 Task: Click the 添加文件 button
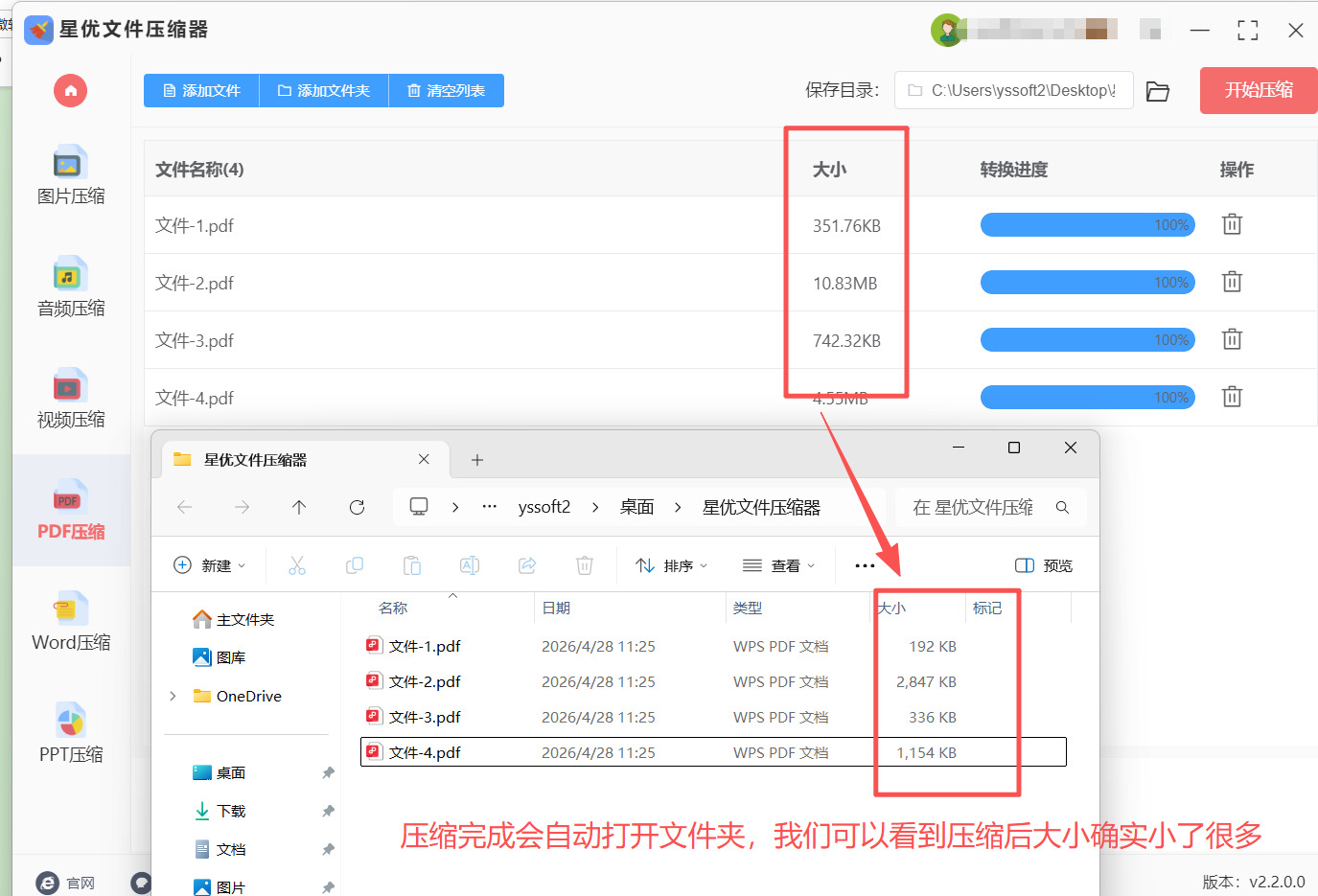coord(201,91)
